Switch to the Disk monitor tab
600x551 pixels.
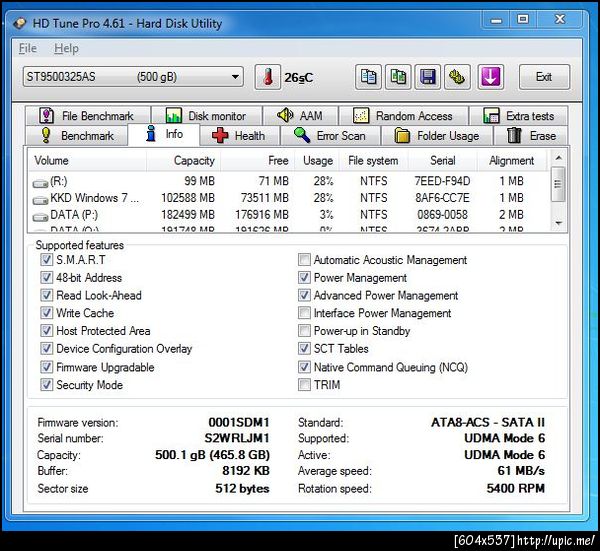coord(207,116)
